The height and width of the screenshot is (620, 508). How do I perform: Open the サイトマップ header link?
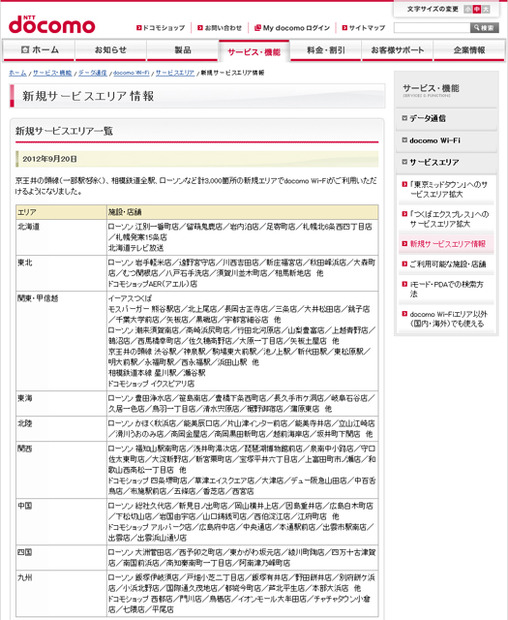367,28
